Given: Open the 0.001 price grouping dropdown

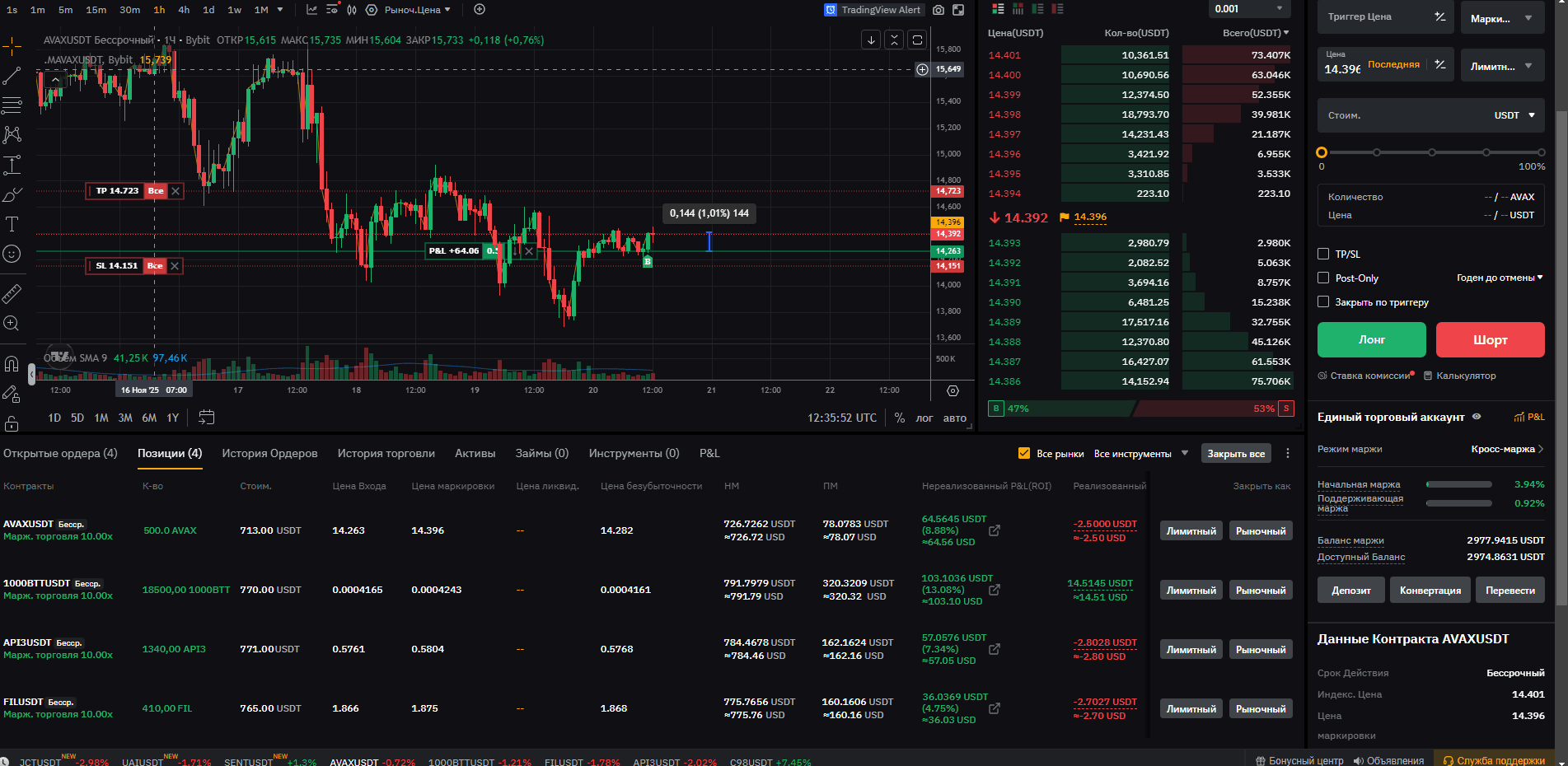Looking at the screenshot, I should pyautogui.click(x=1248, y=8).
